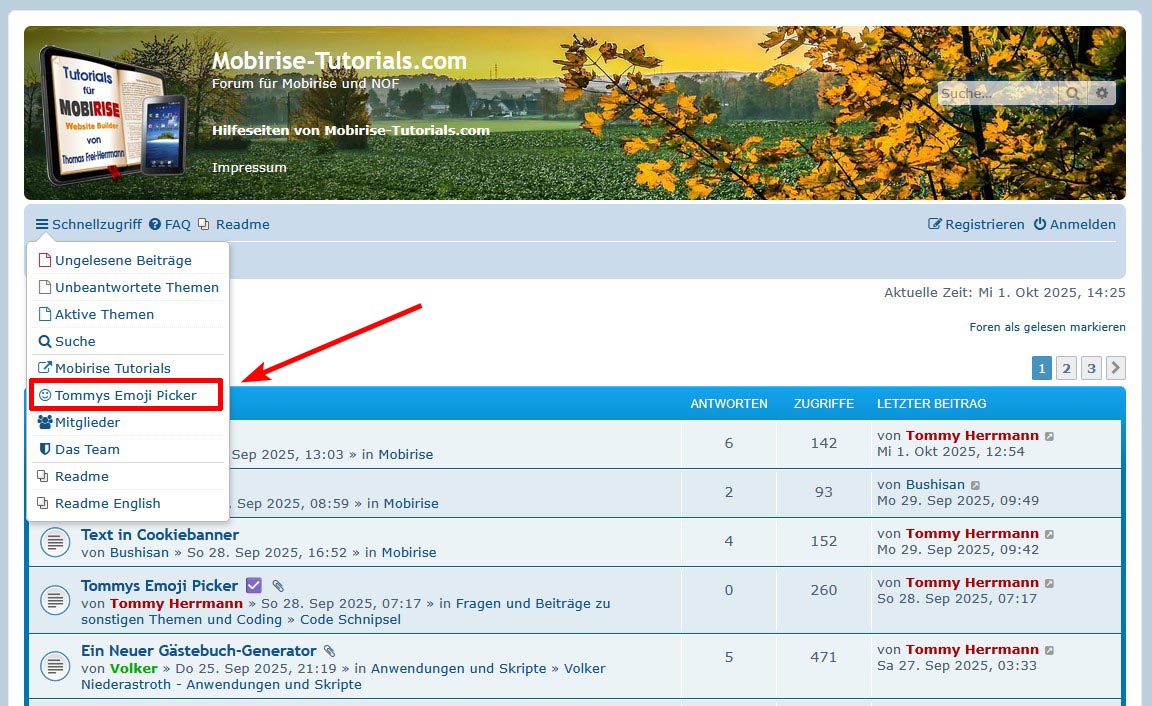Open last poster Bushisan profile
Viewport: 1152px width, 706px height.
pos(935,485)
